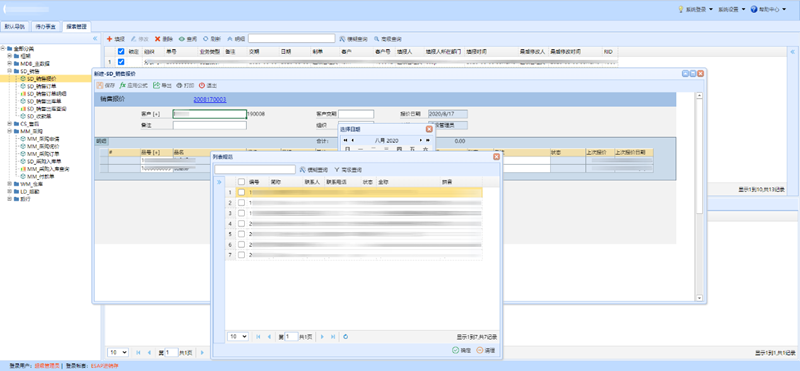800x371 pixels.
Task: Click advanced search magnifier in main toolbar
Action: click(x=377, y=39)
